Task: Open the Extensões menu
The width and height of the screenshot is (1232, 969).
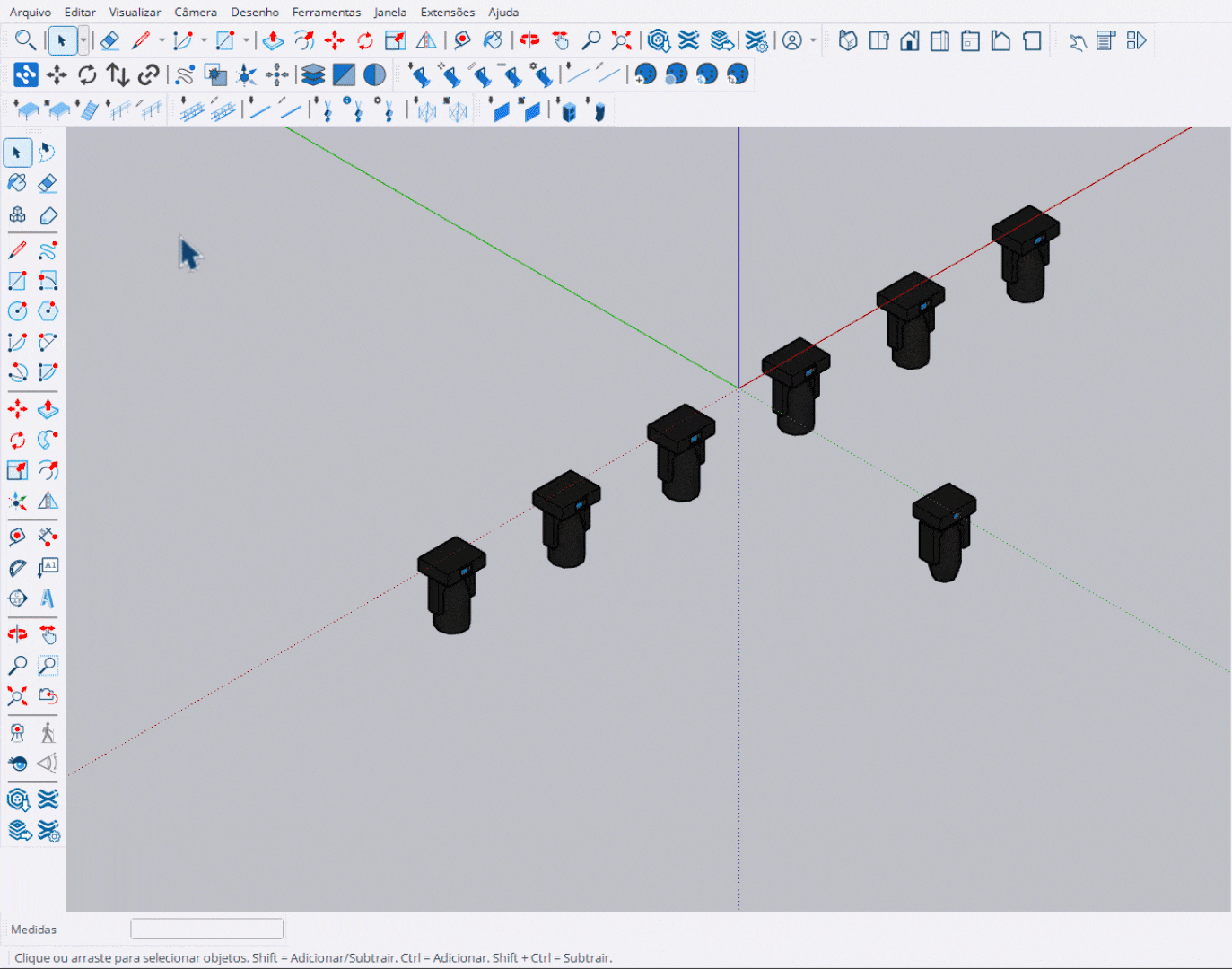Action: 447,12
